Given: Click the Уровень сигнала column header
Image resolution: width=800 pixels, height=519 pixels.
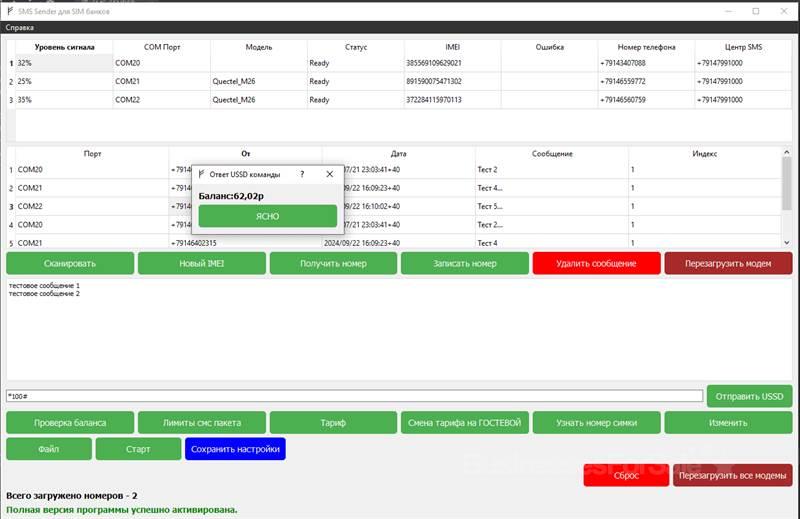Looking at the screenshot, I should tap(64, 47).
